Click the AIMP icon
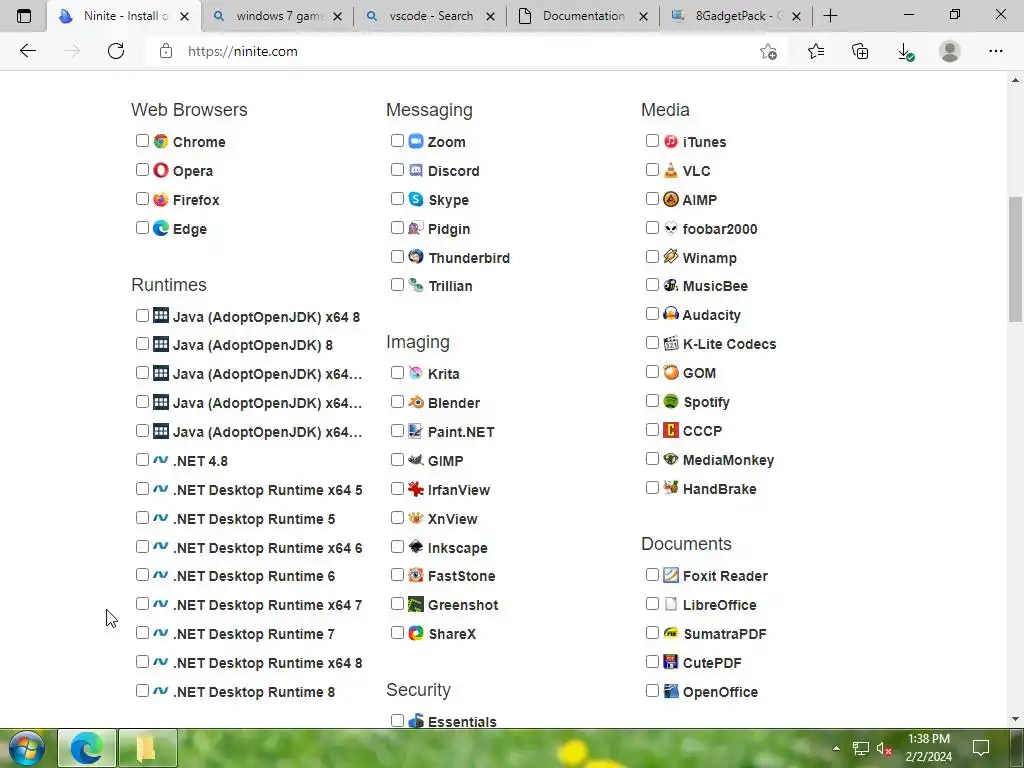This screenshot has width=1024, height=768. pyautogui.click(x=671, y=199)
